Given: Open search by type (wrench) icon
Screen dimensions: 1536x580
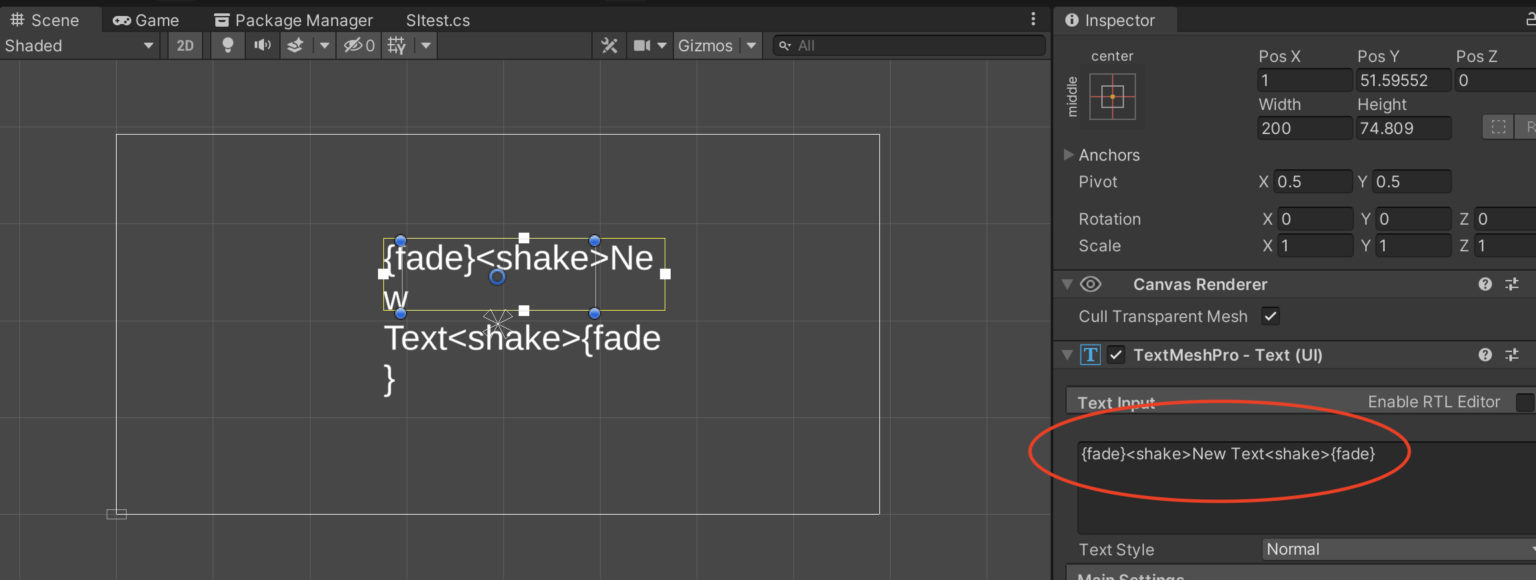Looking at the screenshot, I should point(609,45).
